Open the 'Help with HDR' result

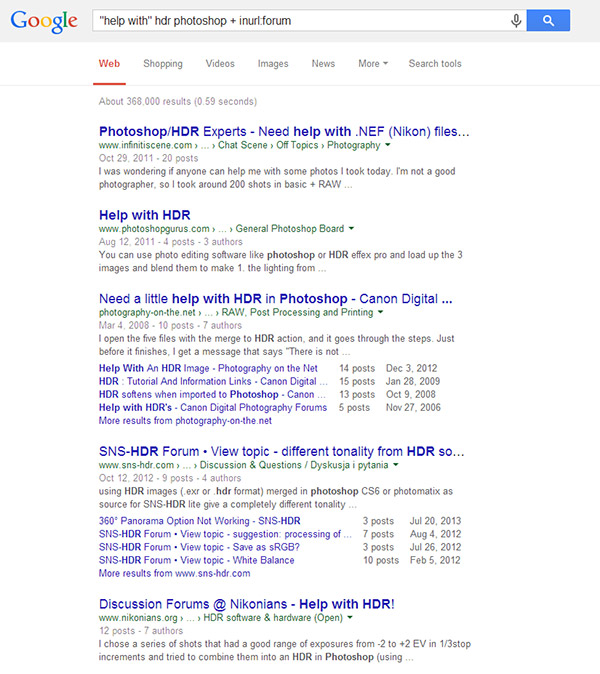tap(144, 215)
